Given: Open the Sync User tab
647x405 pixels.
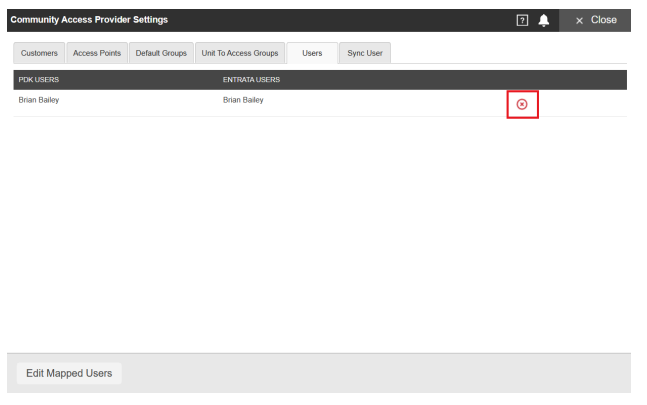Looking at the screenshot, I should pyautogui.click(x=365, y=53).
